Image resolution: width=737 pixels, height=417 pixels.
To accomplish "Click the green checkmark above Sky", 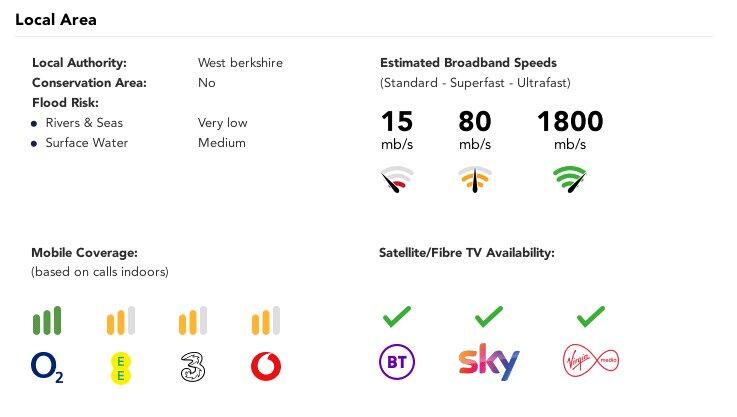I will click(488, 317).
